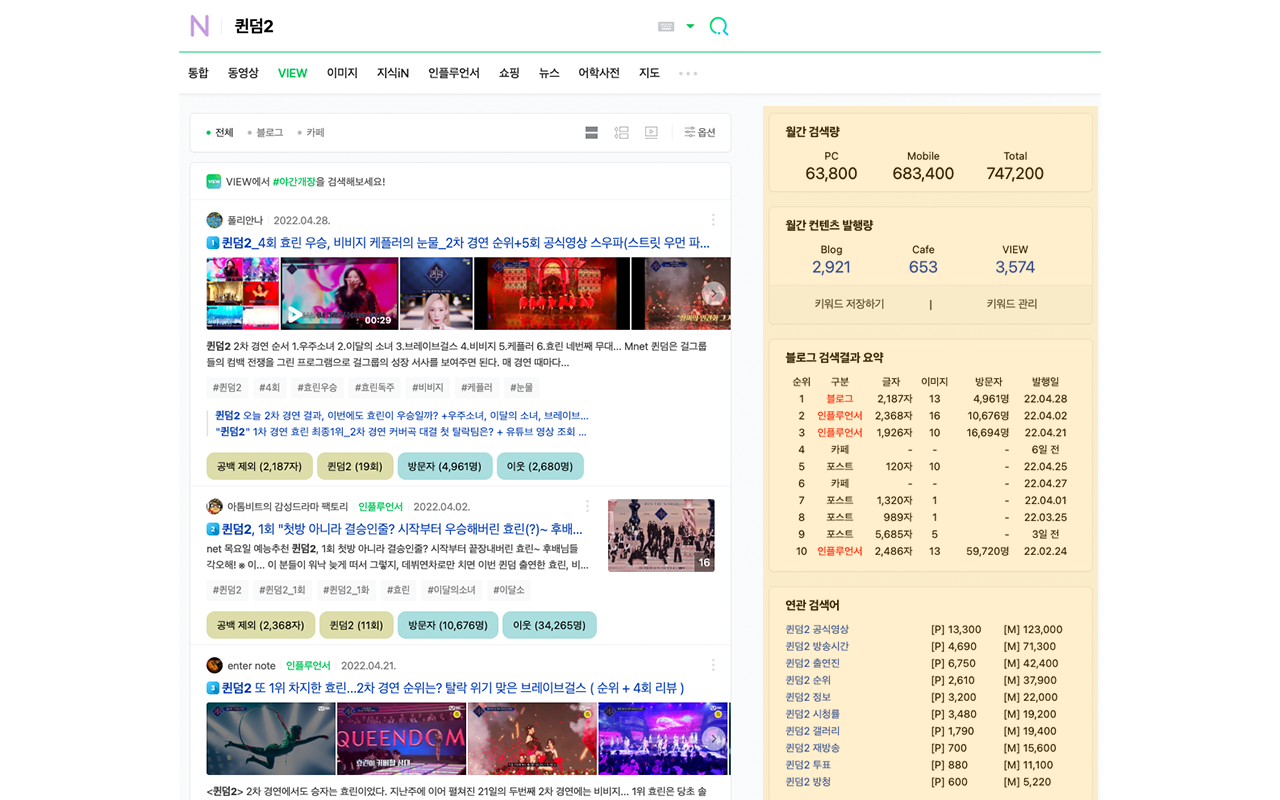1280x800 pixels.
Task: Open related search 퀸덤2 방송시간
Action: [817, 647]
